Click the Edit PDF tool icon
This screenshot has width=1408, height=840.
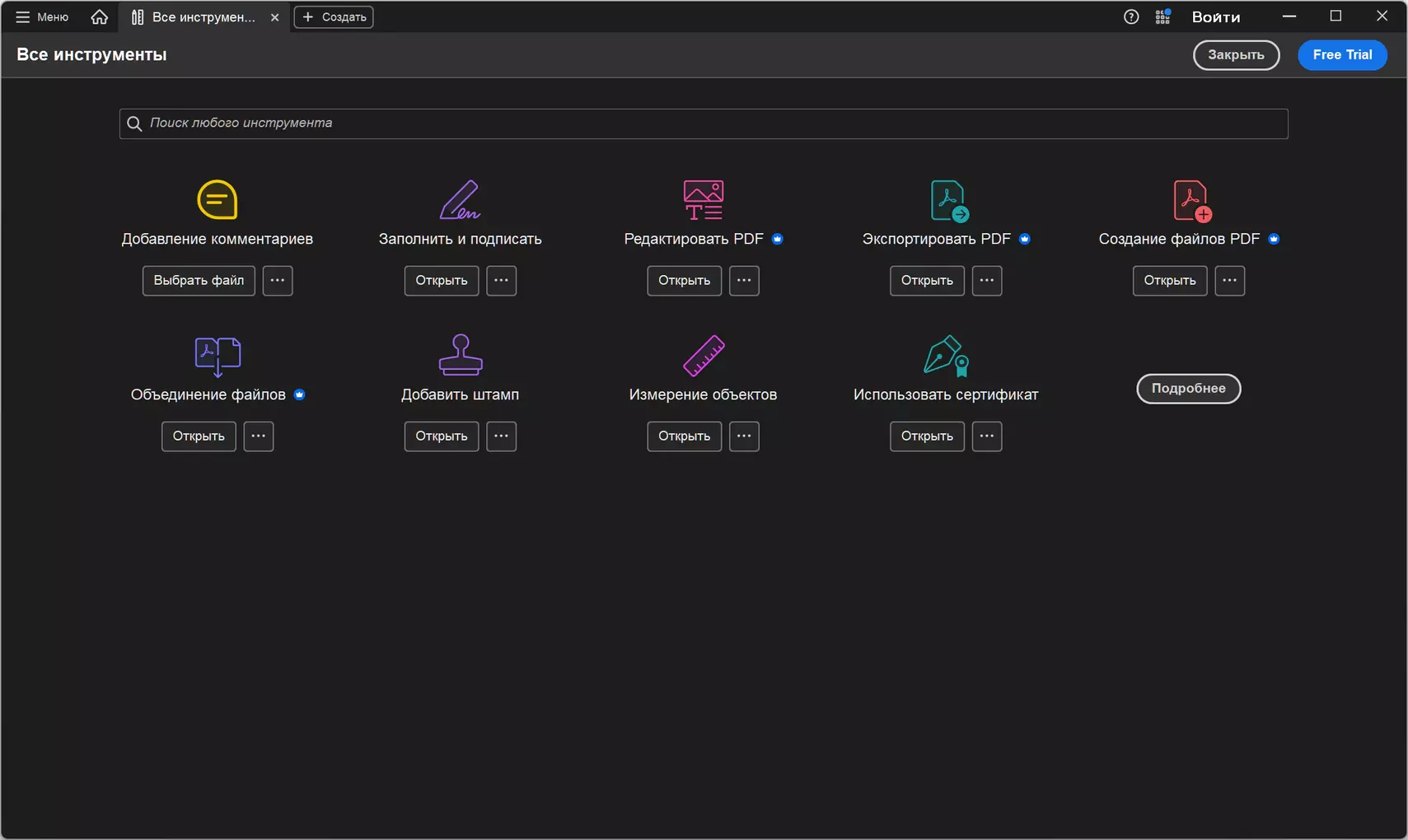tap(703, 199)
